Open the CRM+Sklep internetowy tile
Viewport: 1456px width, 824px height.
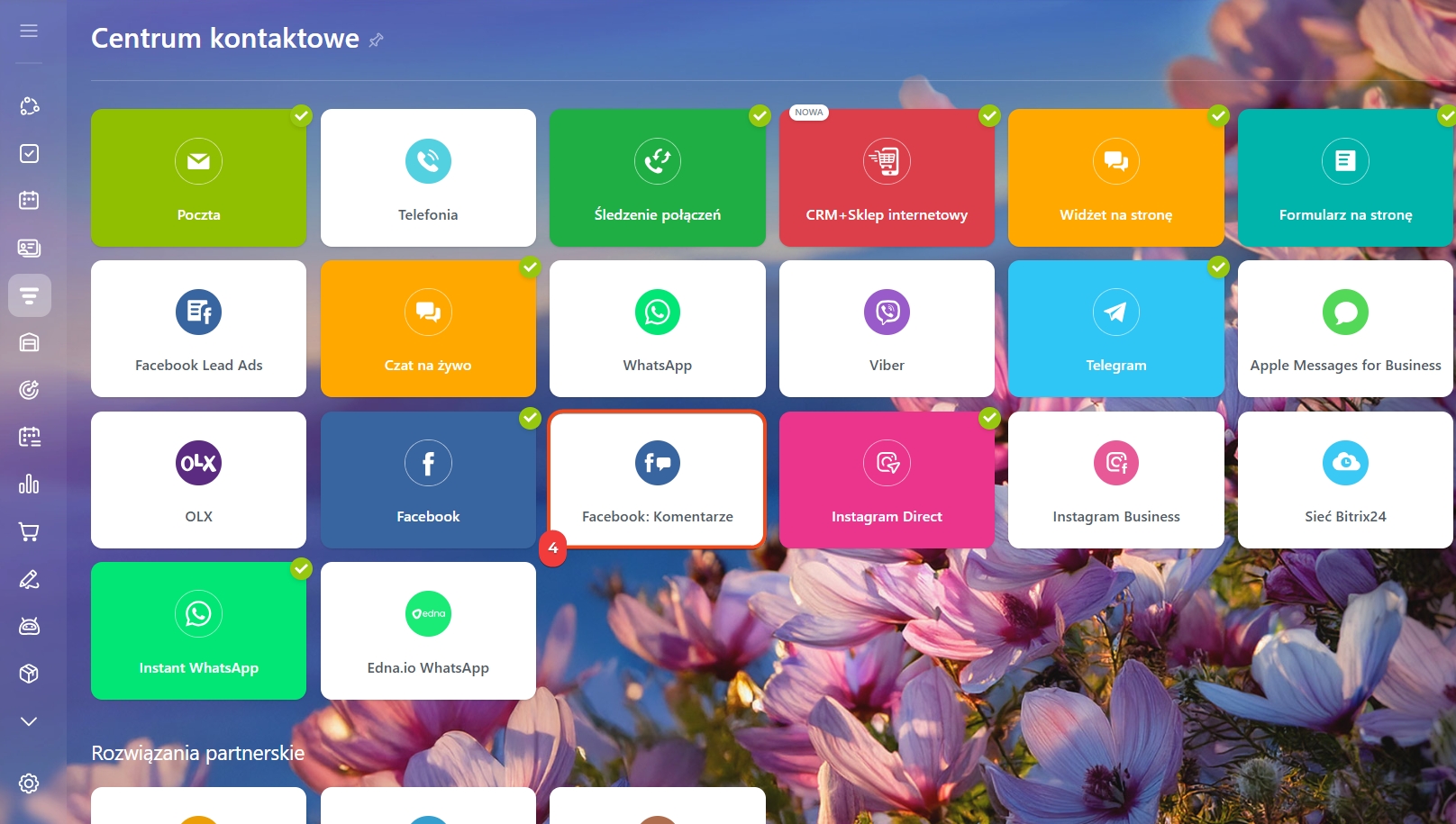tap(887, 177)
